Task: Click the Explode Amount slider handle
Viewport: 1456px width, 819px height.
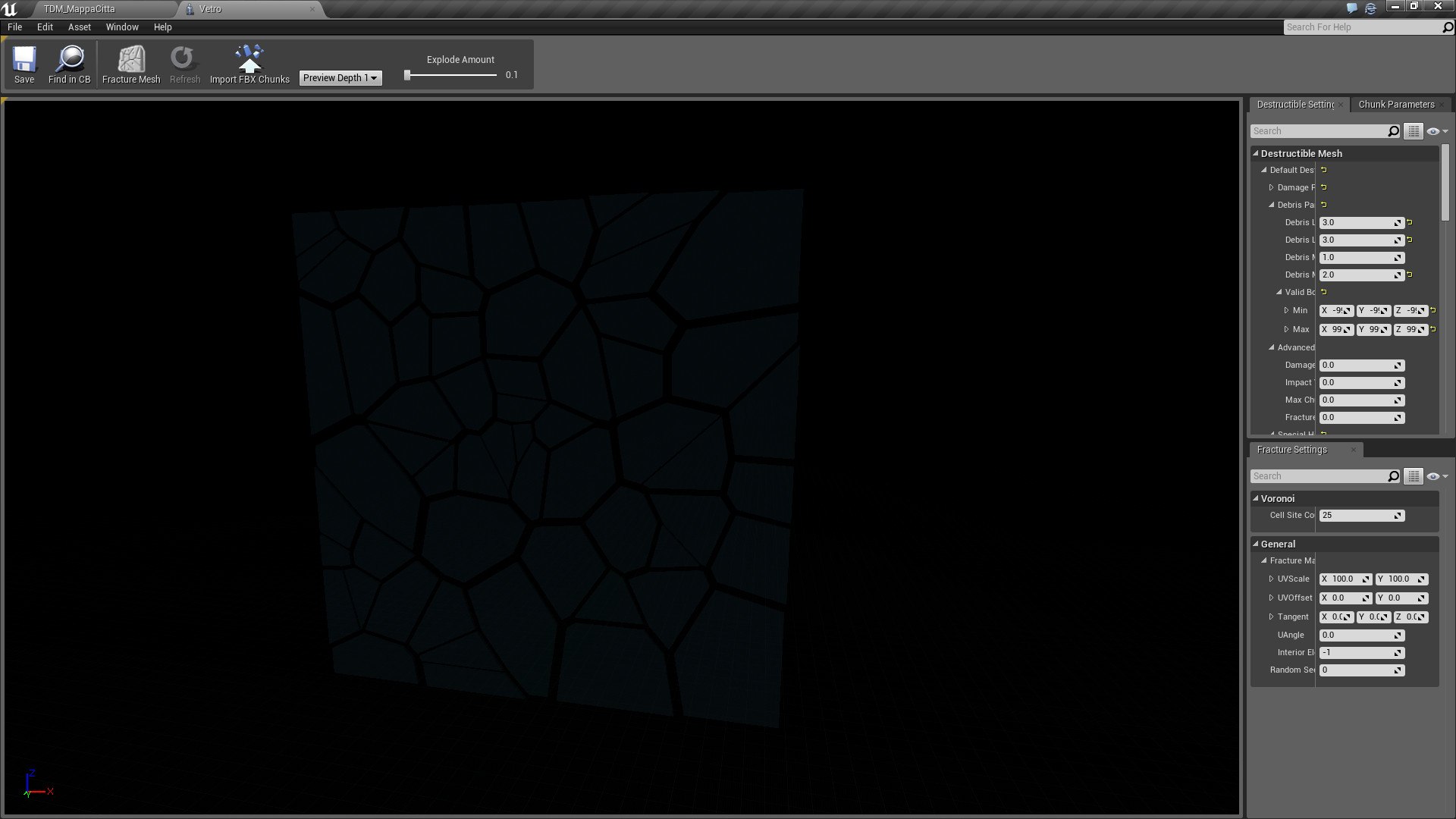Action: (x=407, y=75)
